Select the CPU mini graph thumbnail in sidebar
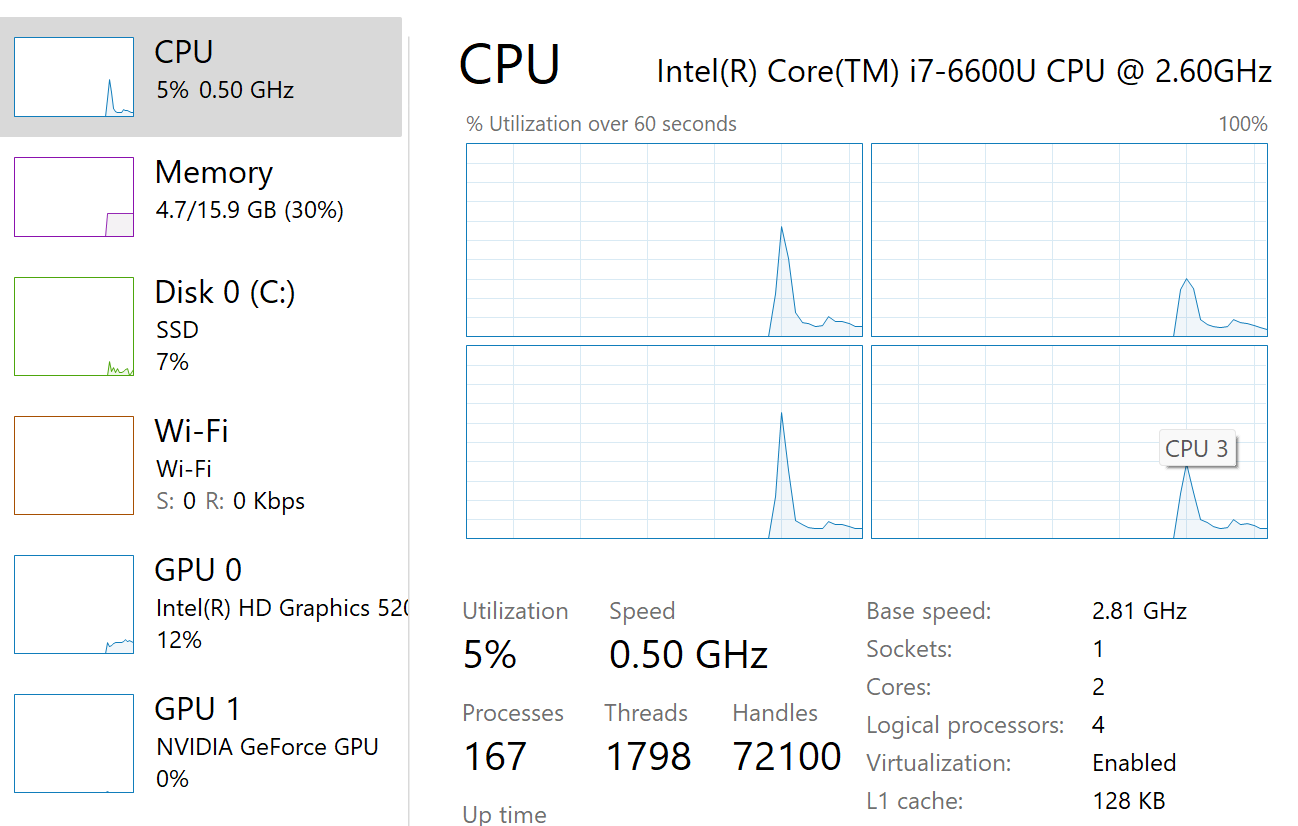 74,77
